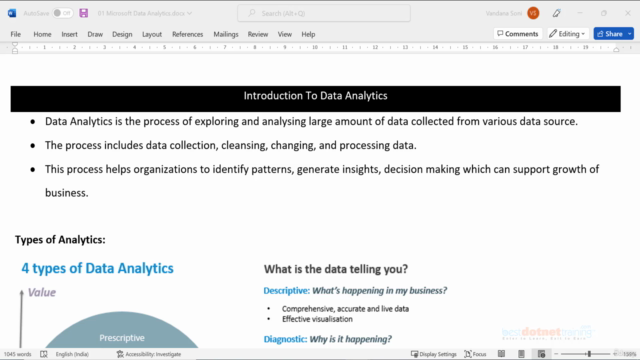Image resolution: width=640 pixels, height=360 pixels.
Task: Click 'What is the data telling you?' text
Action: (336, 269)
